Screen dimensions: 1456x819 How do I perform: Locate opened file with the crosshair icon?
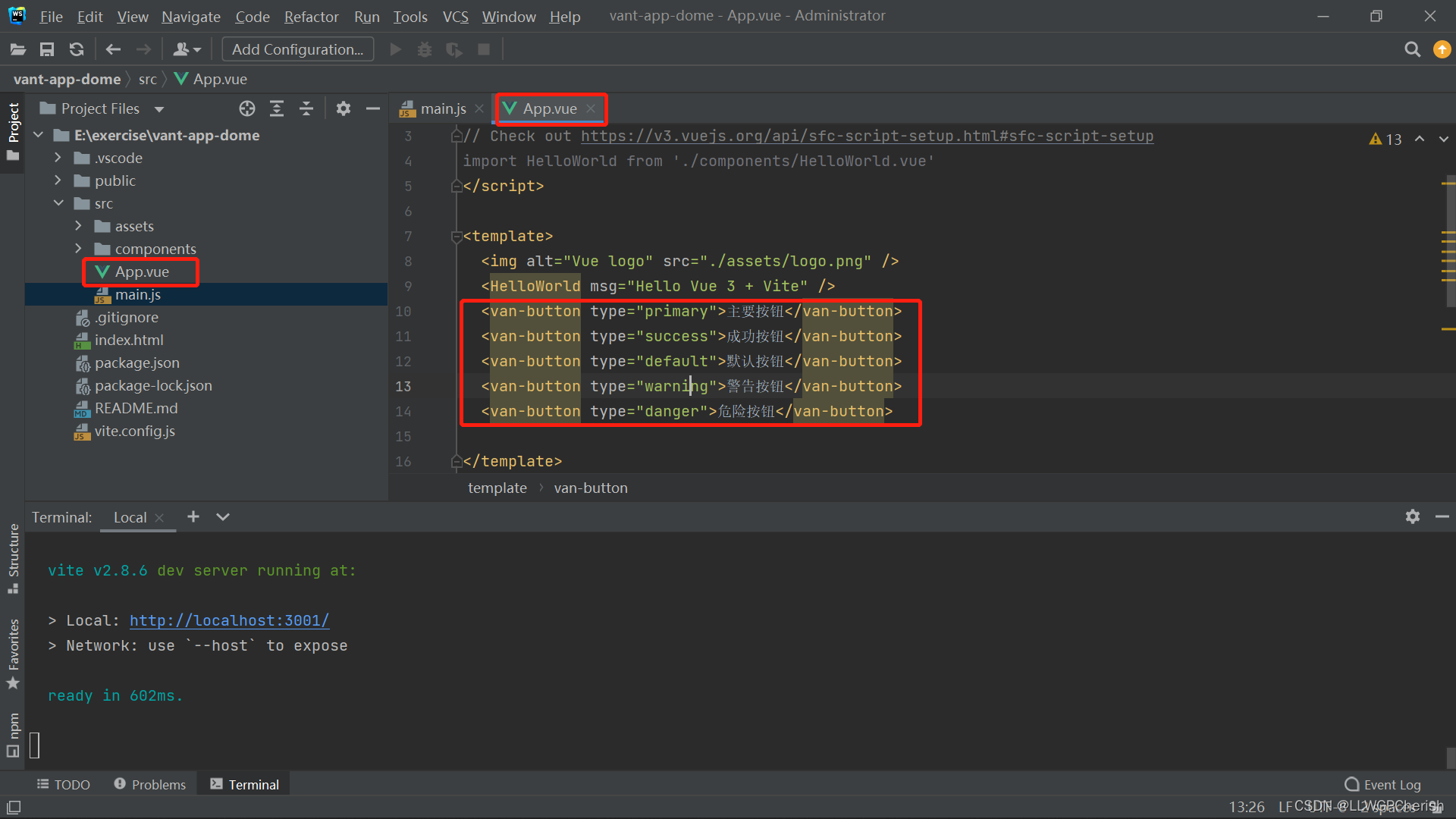[x=246, y=108]
